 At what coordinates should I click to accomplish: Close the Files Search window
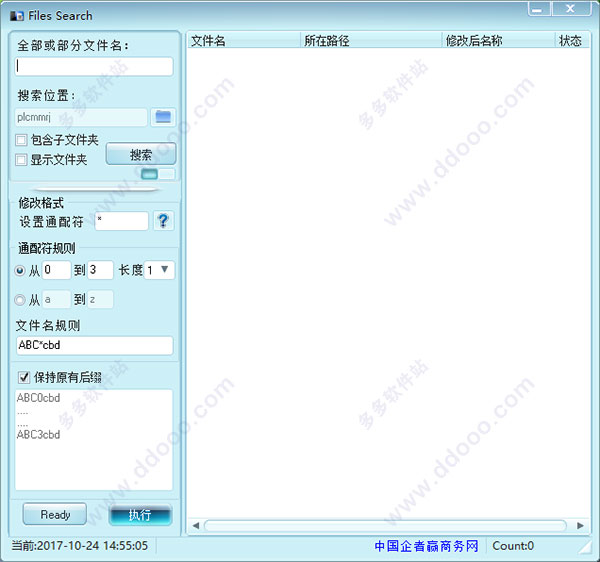tap(571, 9)
